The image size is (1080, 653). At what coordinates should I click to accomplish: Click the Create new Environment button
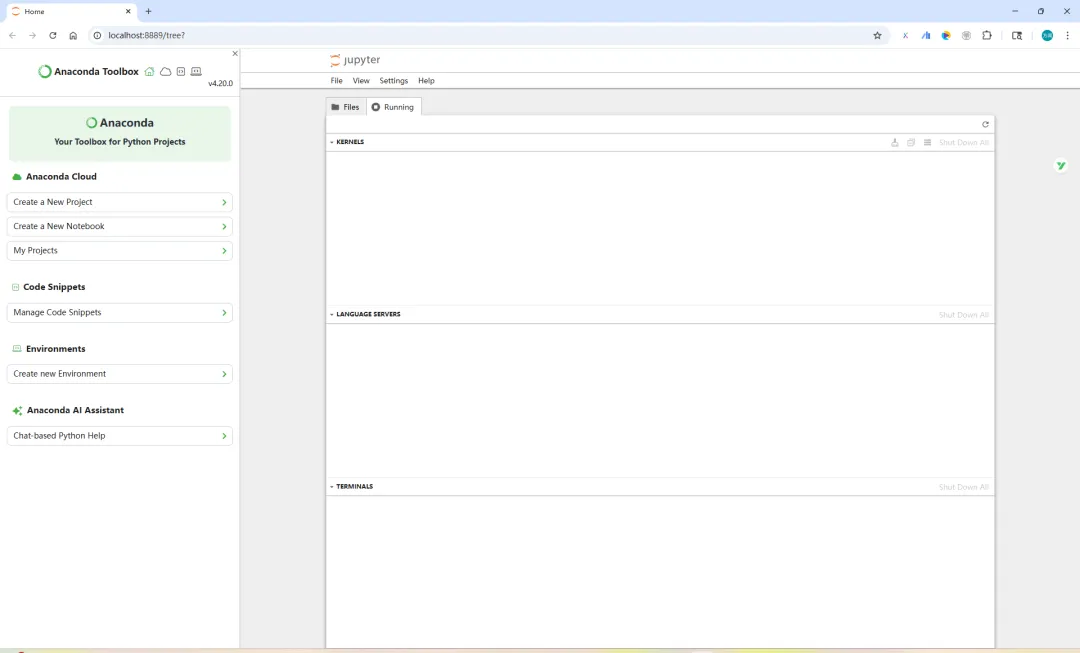coord(120,374)
